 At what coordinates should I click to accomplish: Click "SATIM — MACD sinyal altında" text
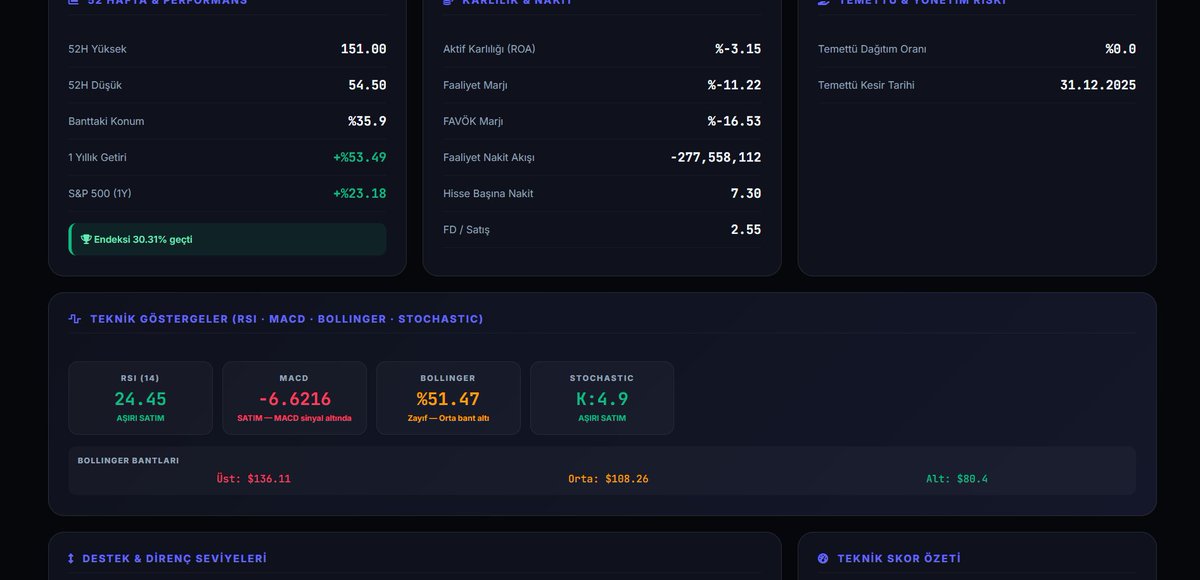294,418
